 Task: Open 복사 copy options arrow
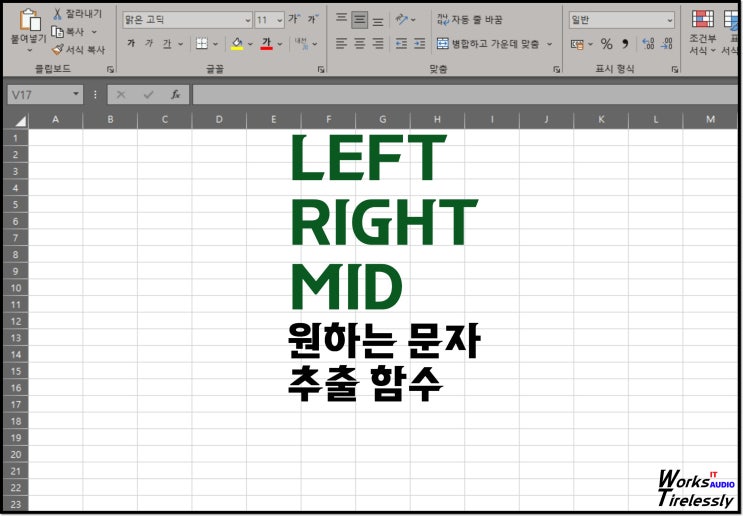click(x=94, y=32)
